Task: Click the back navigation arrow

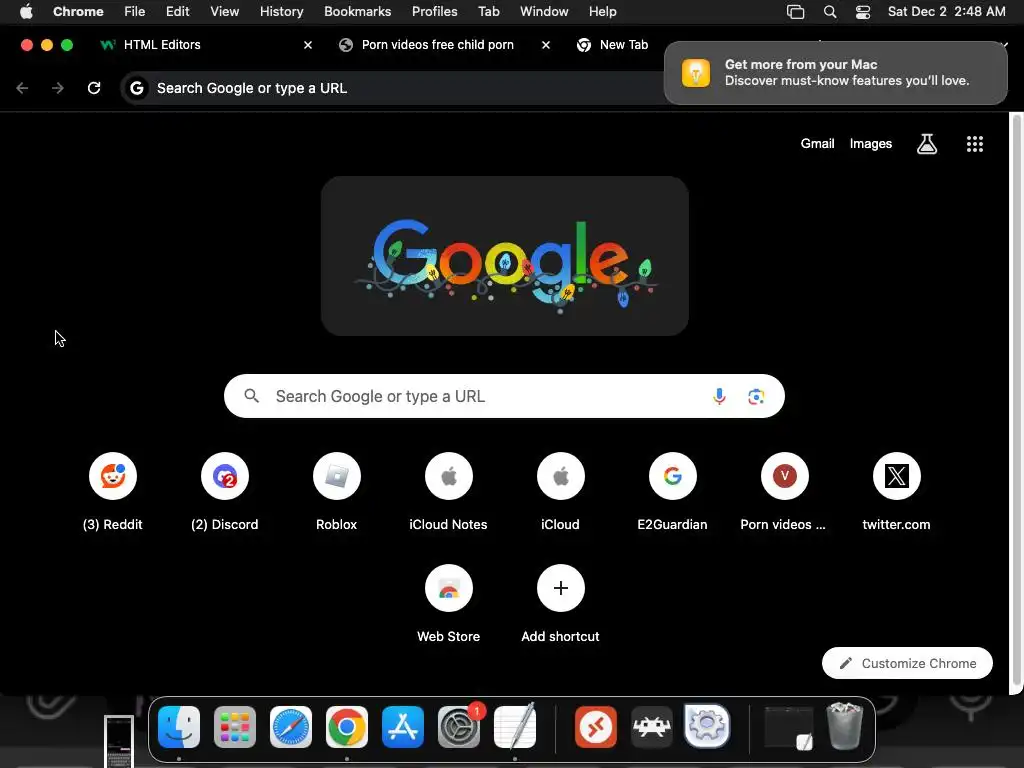Action: point(22,88)
